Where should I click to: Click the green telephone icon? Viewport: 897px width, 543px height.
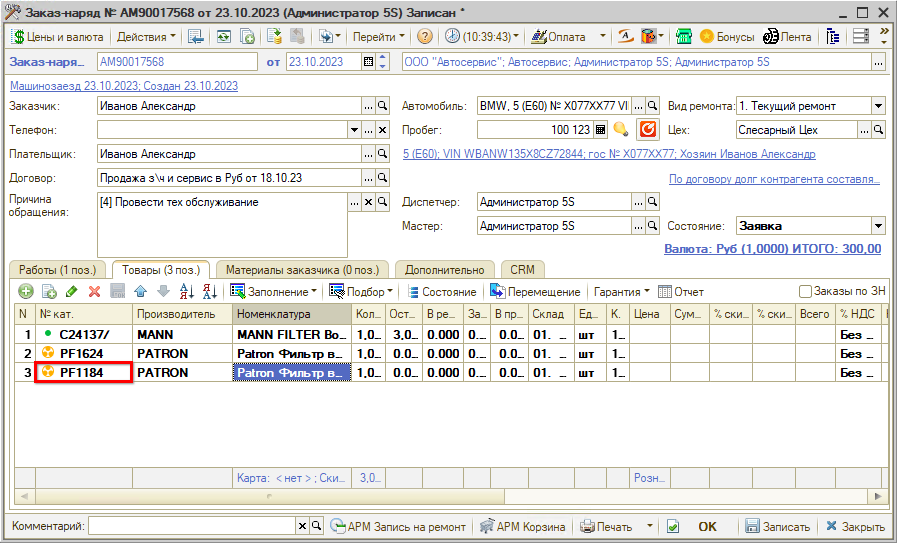[684, 37]
